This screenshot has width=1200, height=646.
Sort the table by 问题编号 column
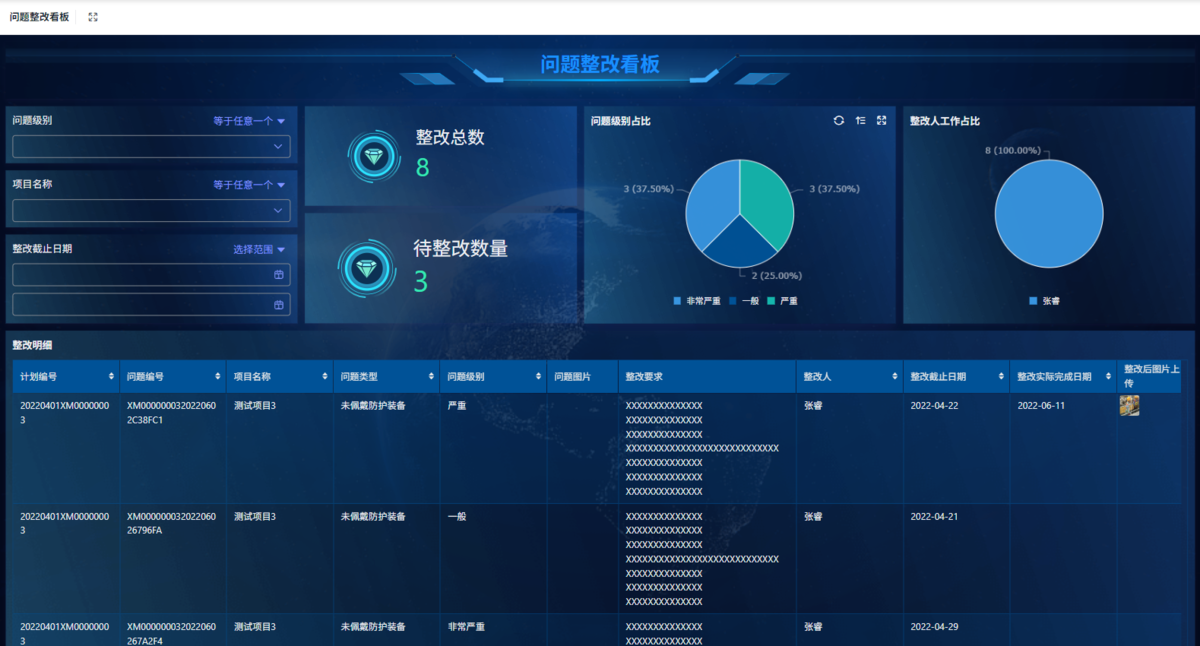click(218, 377)
